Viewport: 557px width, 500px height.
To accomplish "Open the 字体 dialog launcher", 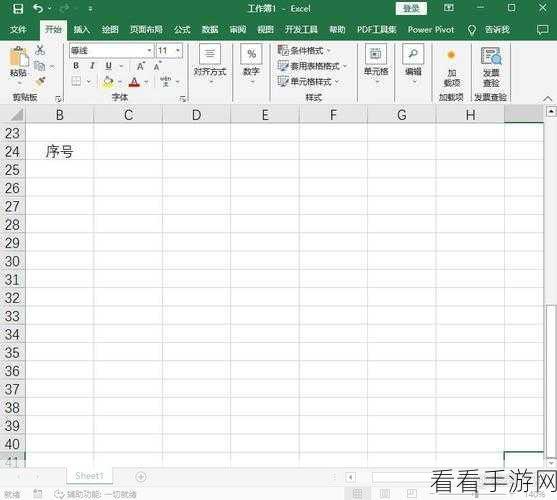I will click(183, 99).
